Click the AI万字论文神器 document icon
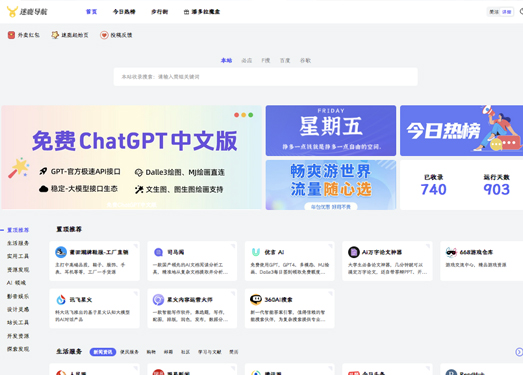This screenshot has width=523, height=375. [x=354, y=252]
